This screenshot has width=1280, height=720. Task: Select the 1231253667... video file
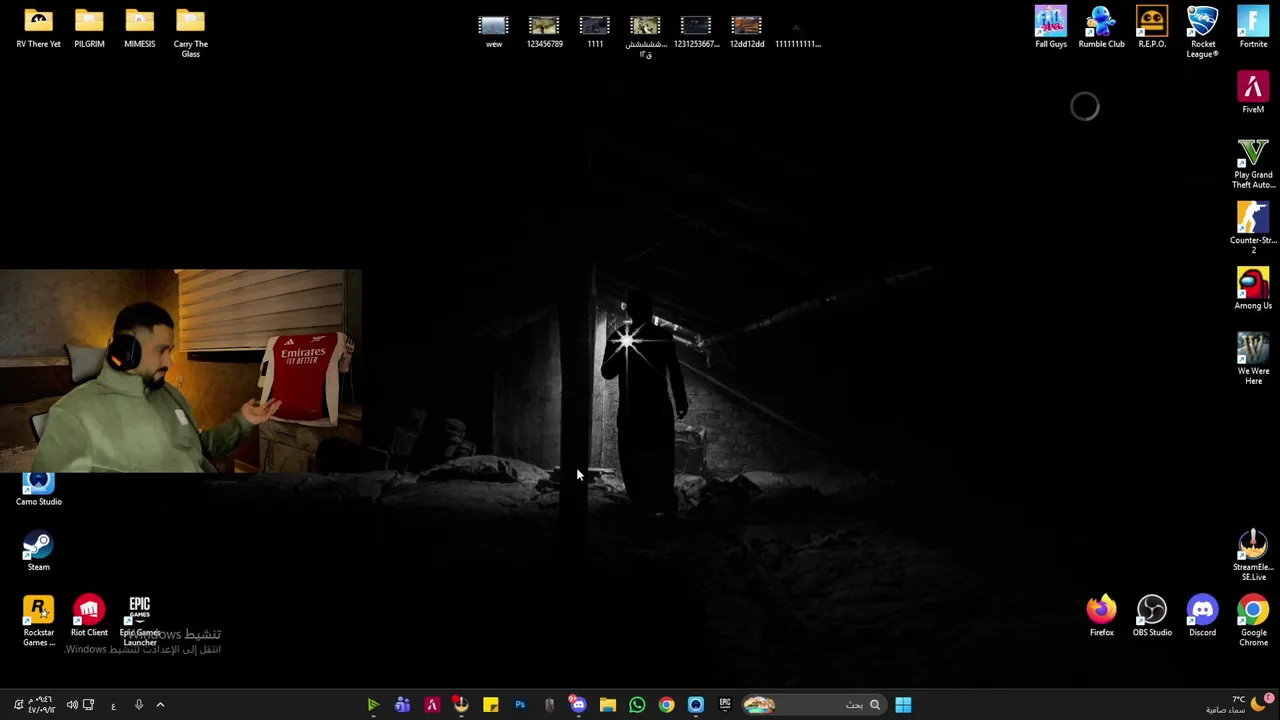pyautogui.click(x=696, y=31)
